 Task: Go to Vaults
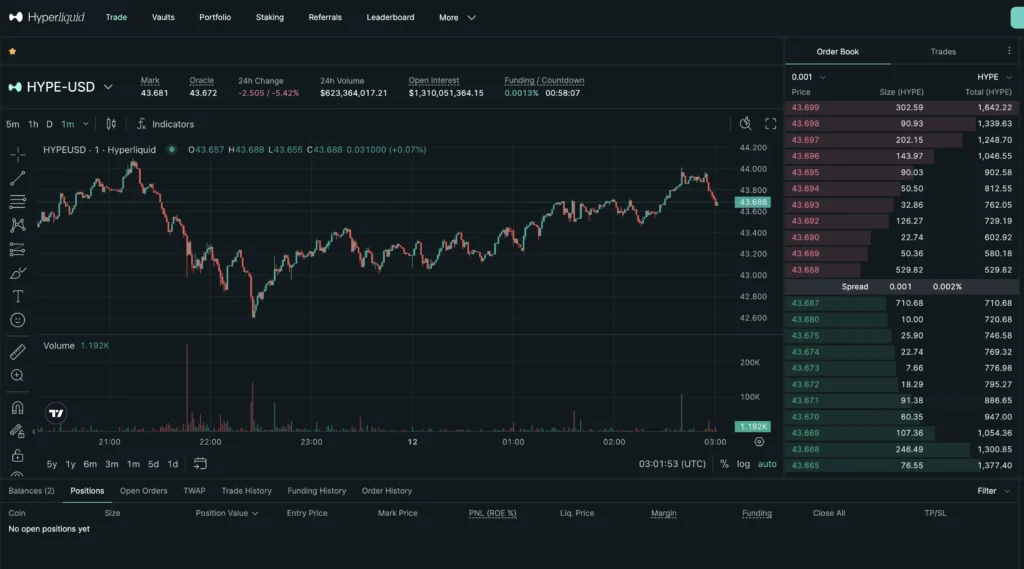(x=163, y=18)
